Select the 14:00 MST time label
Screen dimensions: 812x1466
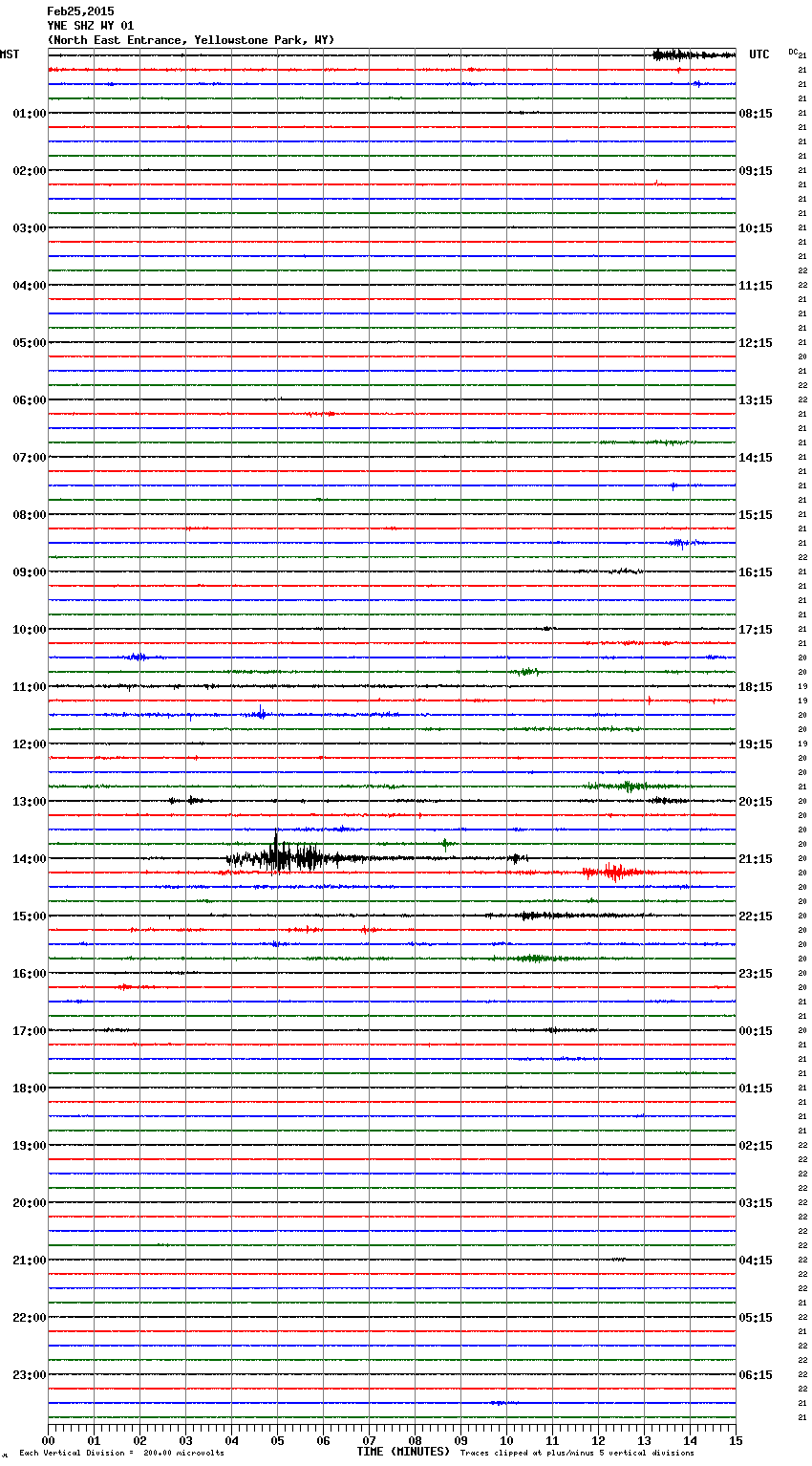29,859
